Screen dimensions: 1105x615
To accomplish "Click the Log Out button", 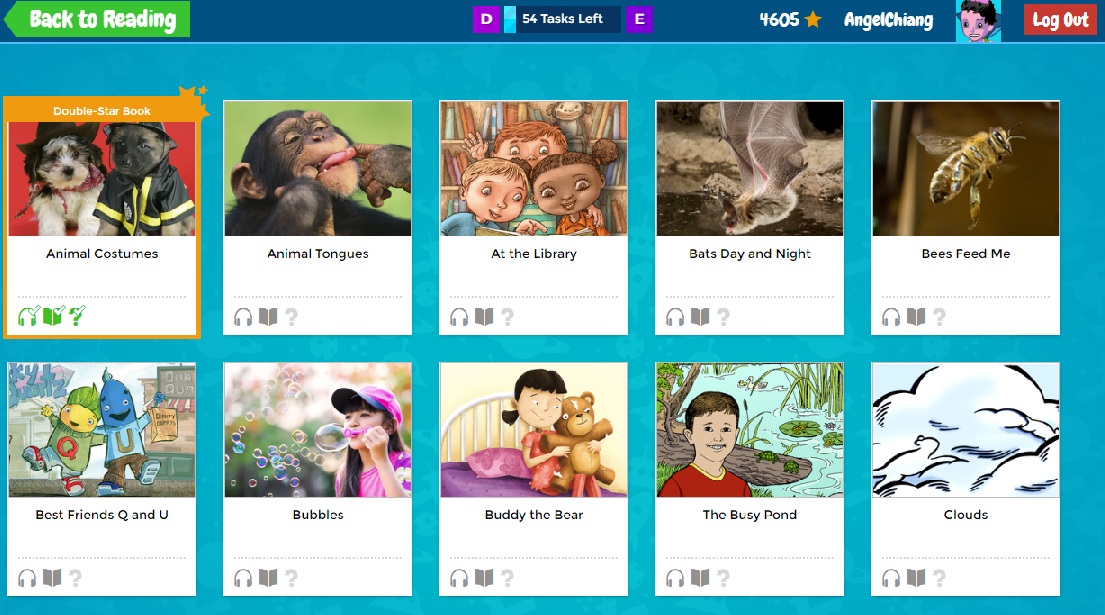I will [1060, 20].
